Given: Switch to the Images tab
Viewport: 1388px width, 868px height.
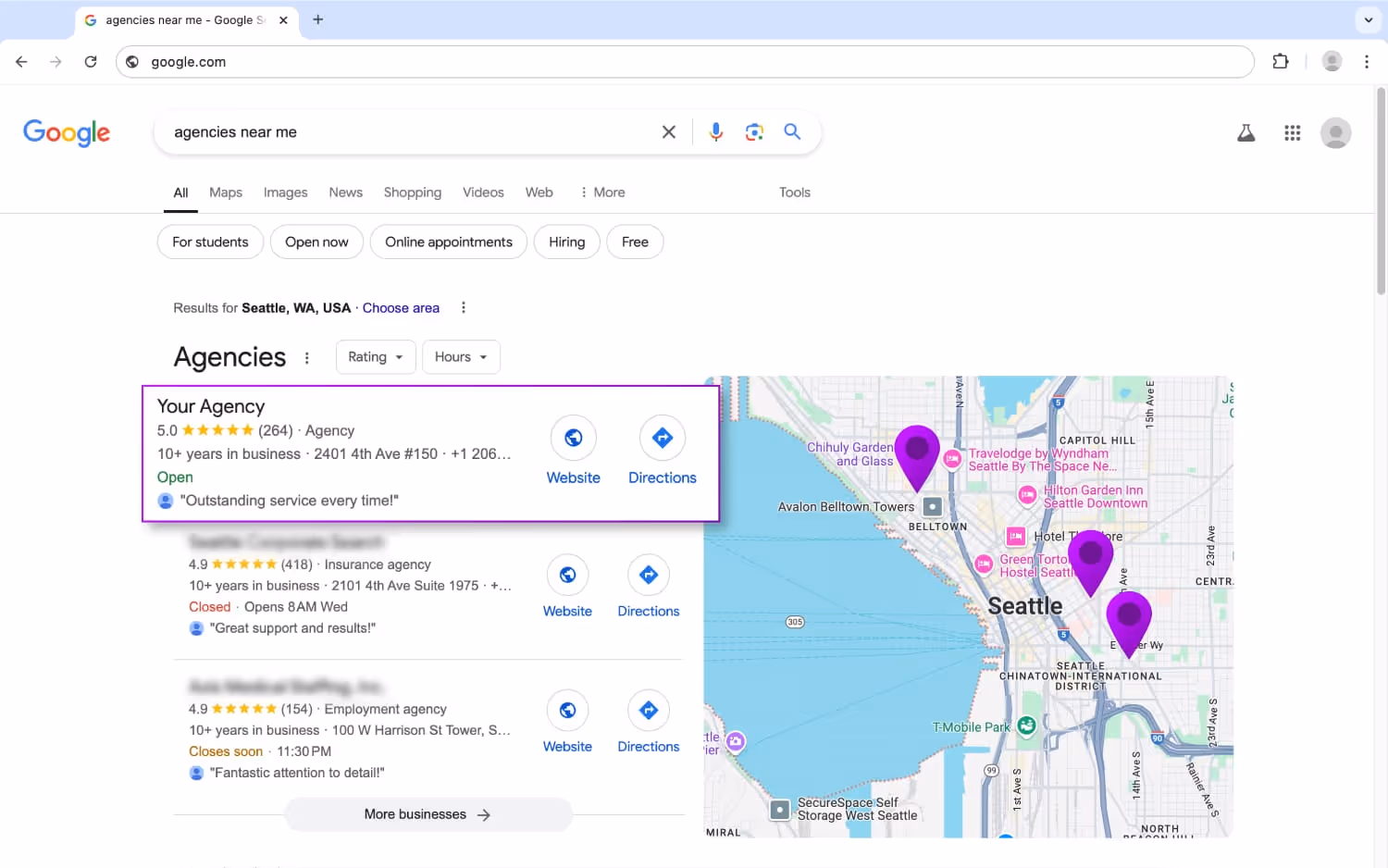Looking at the screenshot, I should click(285, 192).
